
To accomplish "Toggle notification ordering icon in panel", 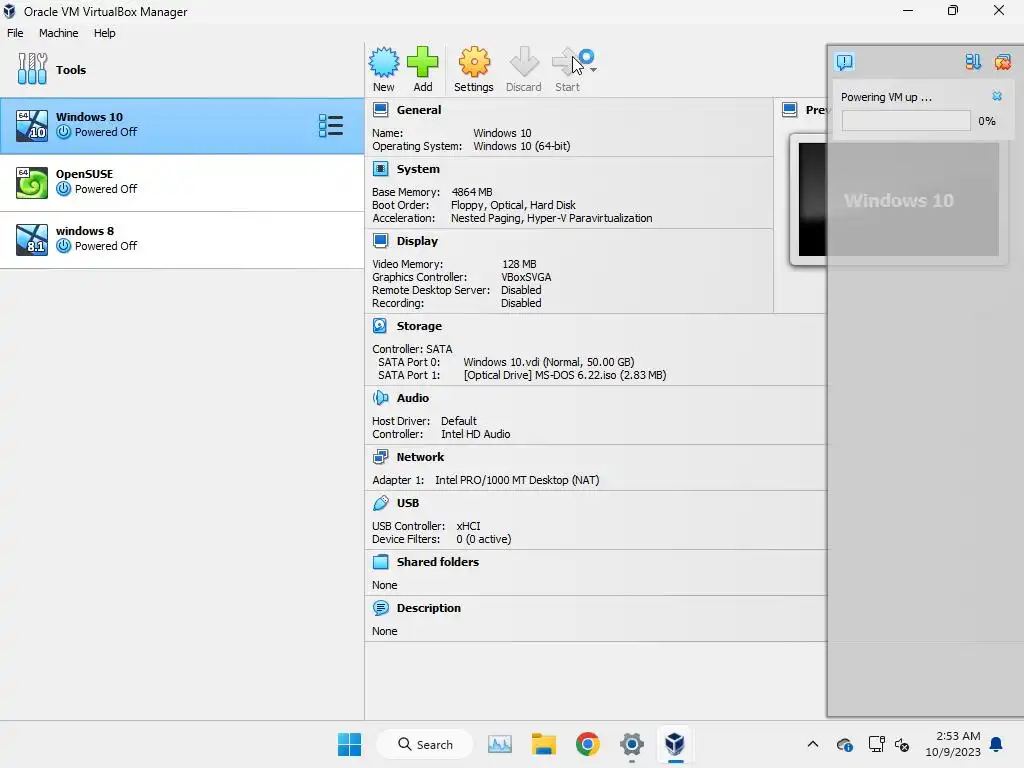I will (973, 62).
